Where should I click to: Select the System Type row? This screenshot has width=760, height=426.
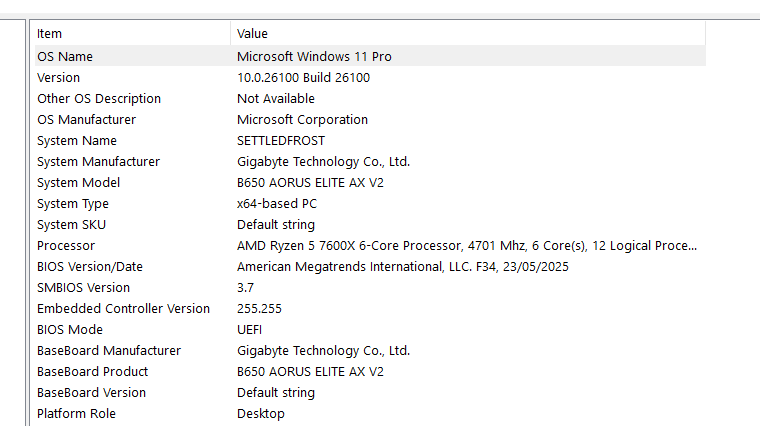73,204
